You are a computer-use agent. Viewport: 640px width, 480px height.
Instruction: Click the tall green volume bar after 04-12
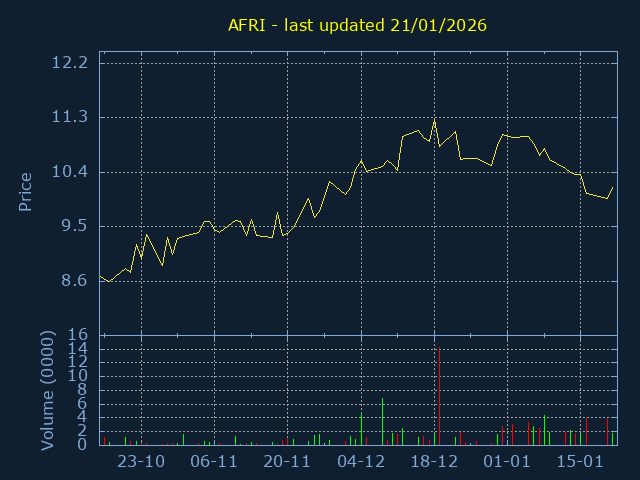382,421
